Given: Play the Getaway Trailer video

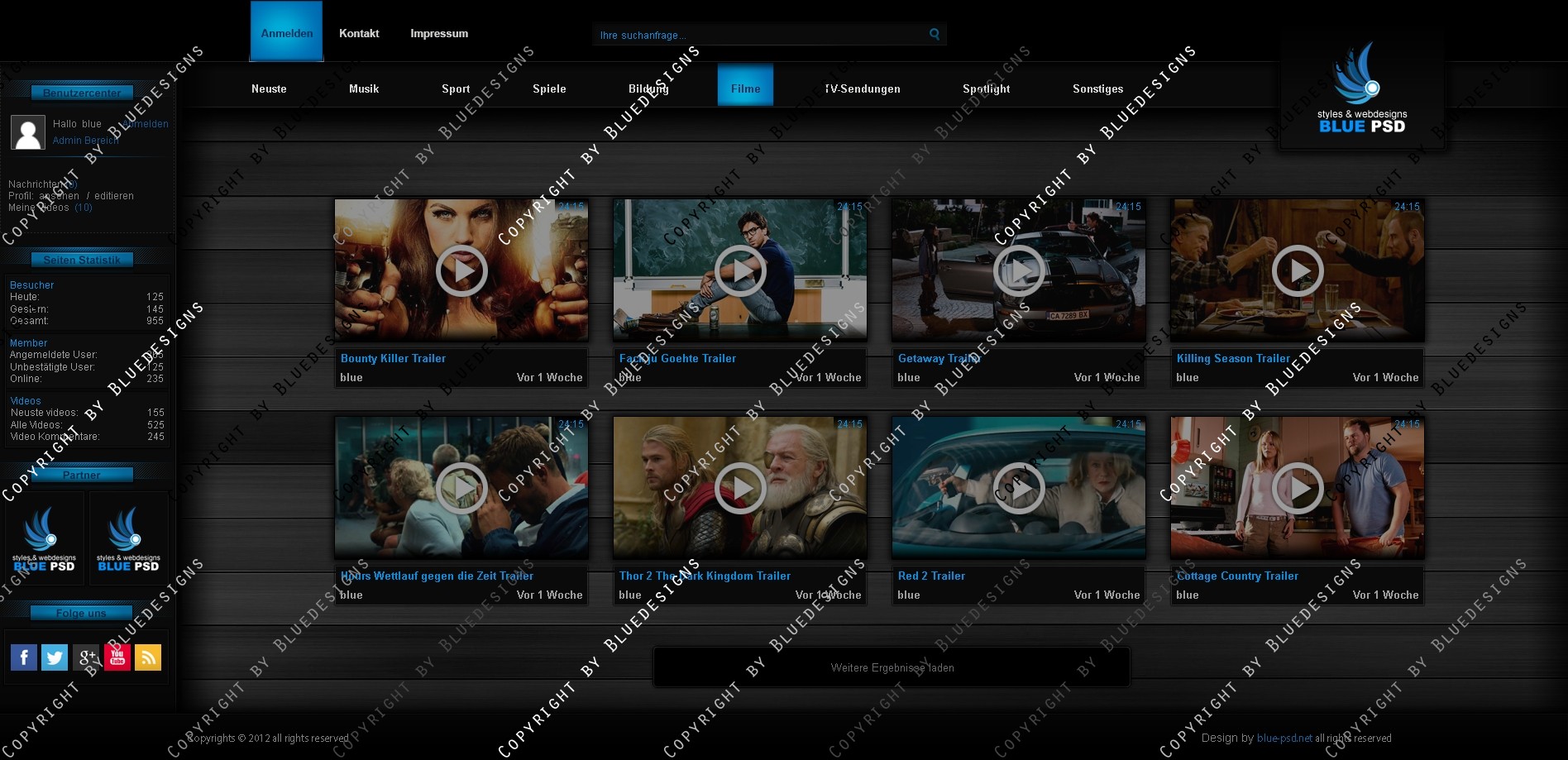Looking at the screenshot, I should (x=1019, y=270).
